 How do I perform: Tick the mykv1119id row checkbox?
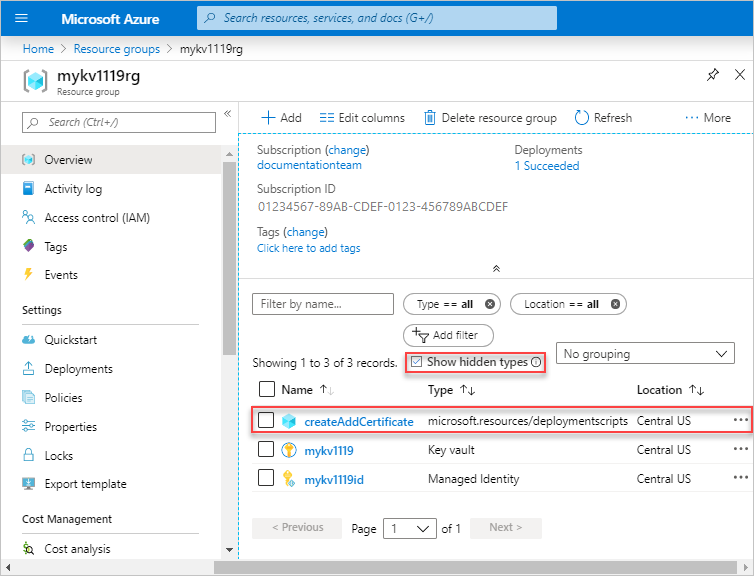click(266, 479)
